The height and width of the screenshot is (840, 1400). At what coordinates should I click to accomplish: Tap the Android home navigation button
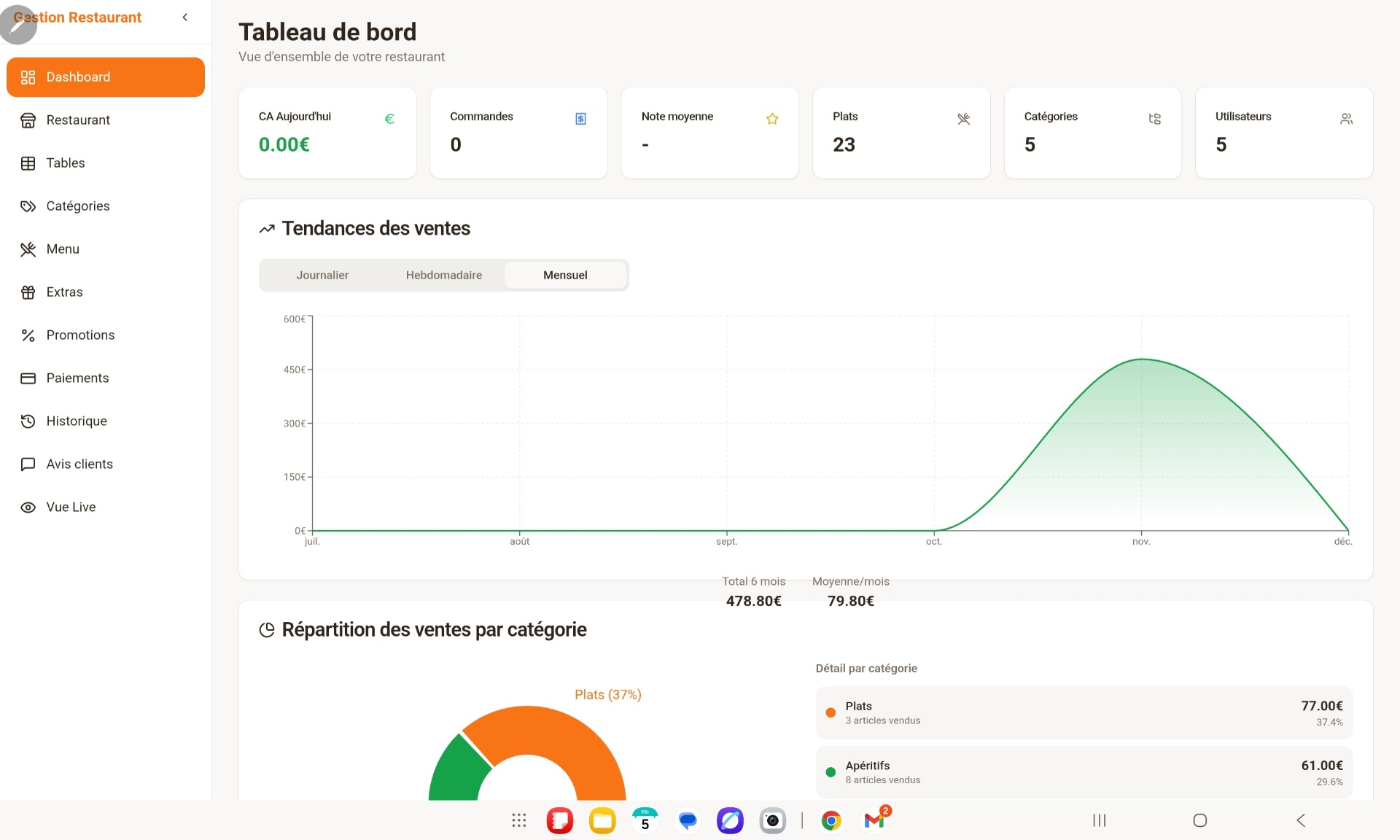(1200, 821)
